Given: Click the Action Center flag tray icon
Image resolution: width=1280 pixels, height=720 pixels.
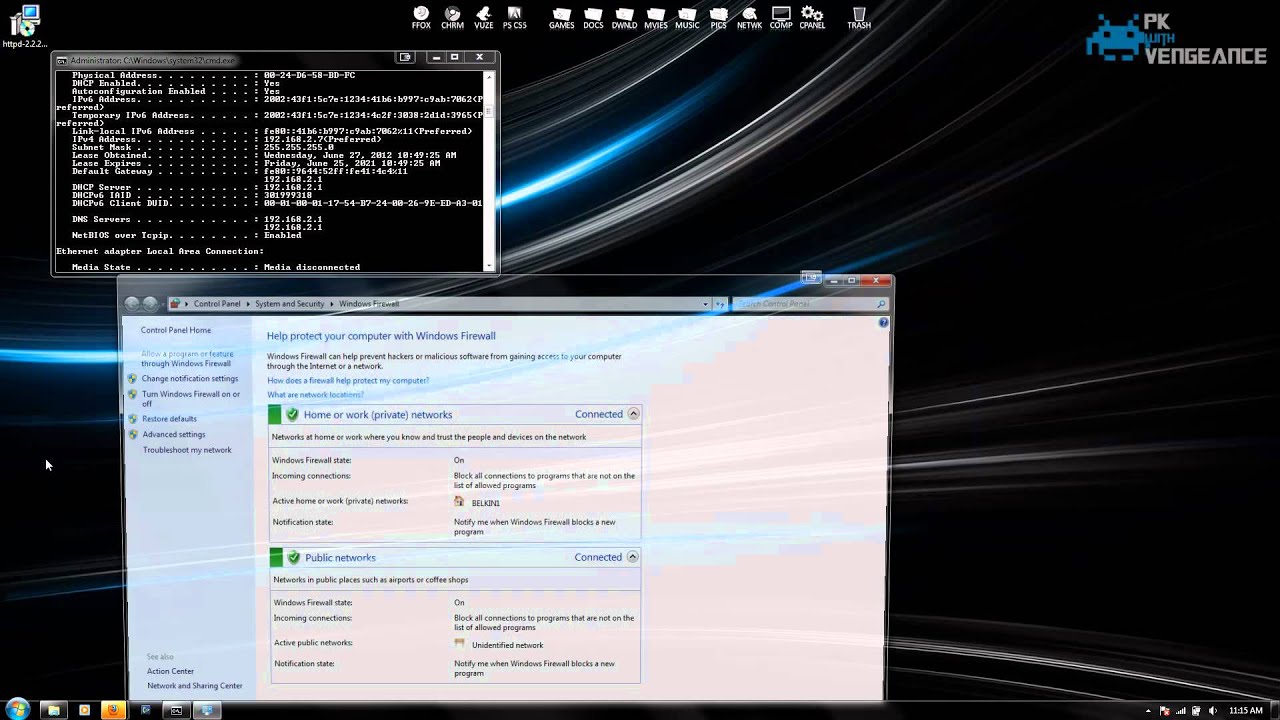Looking at the screenshot, I should pos(1164,711).
